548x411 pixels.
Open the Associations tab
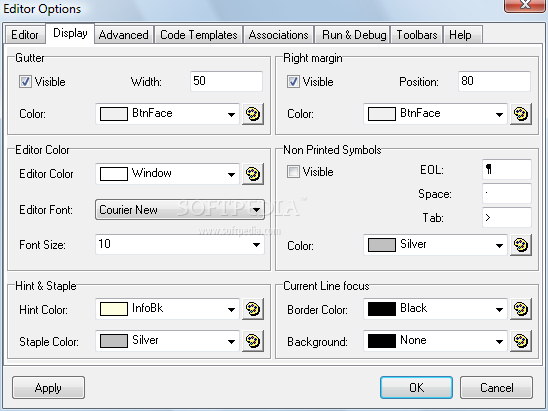coord(279,35)
